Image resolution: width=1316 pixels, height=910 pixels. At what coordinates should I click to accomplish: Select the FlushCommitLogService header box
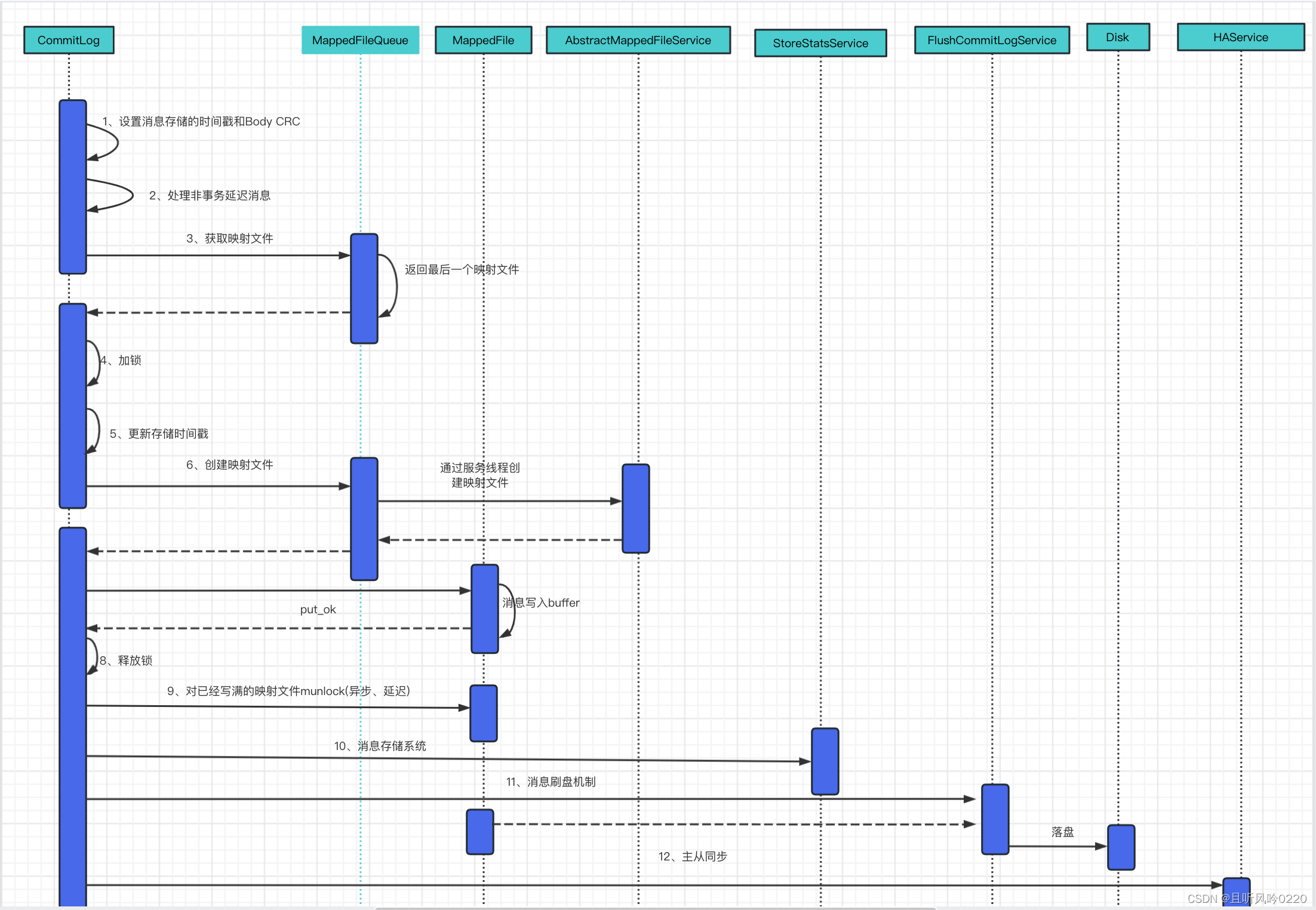tap(992, 40)
